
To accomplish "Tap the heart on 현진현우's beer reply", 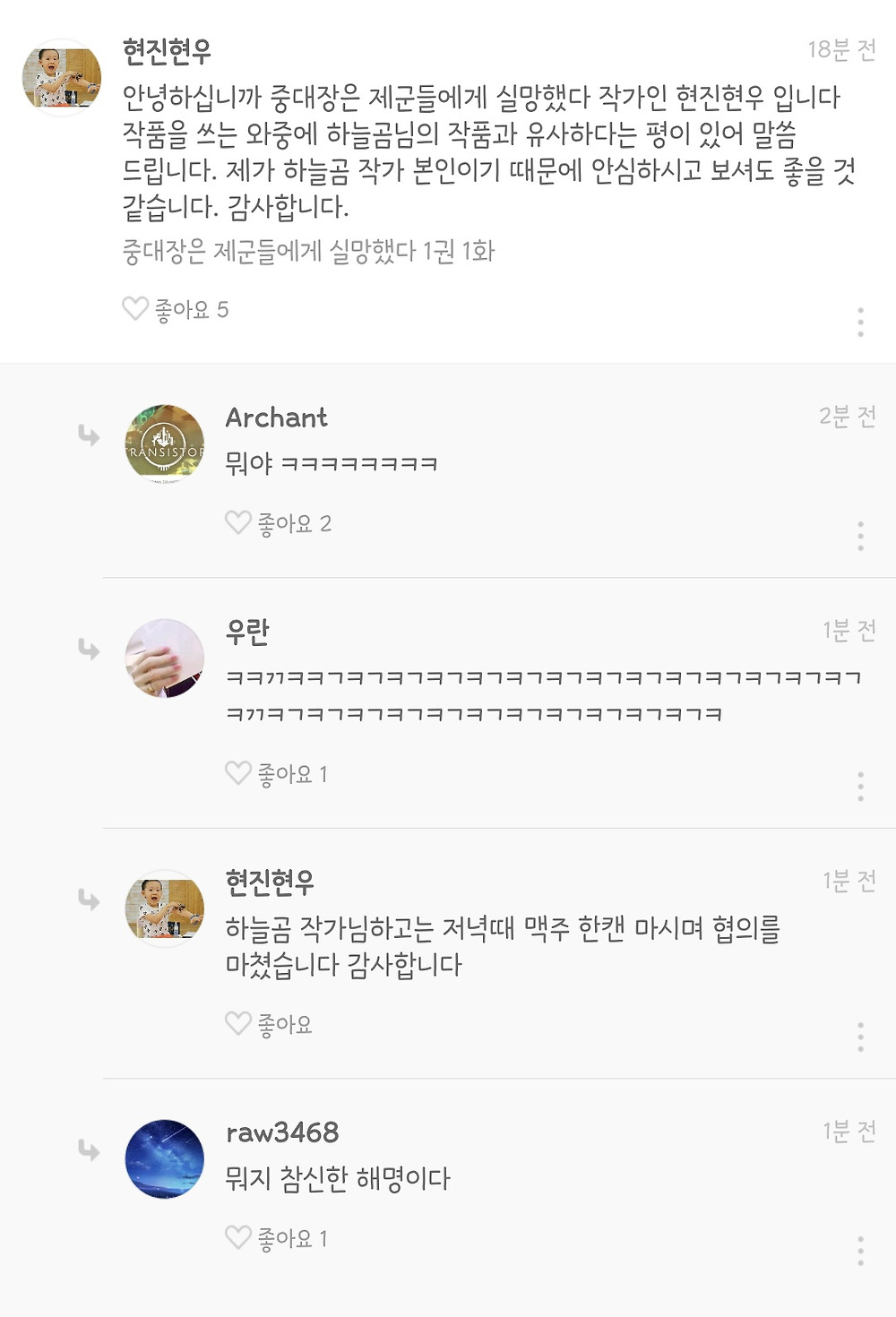I will point(238,1023).
